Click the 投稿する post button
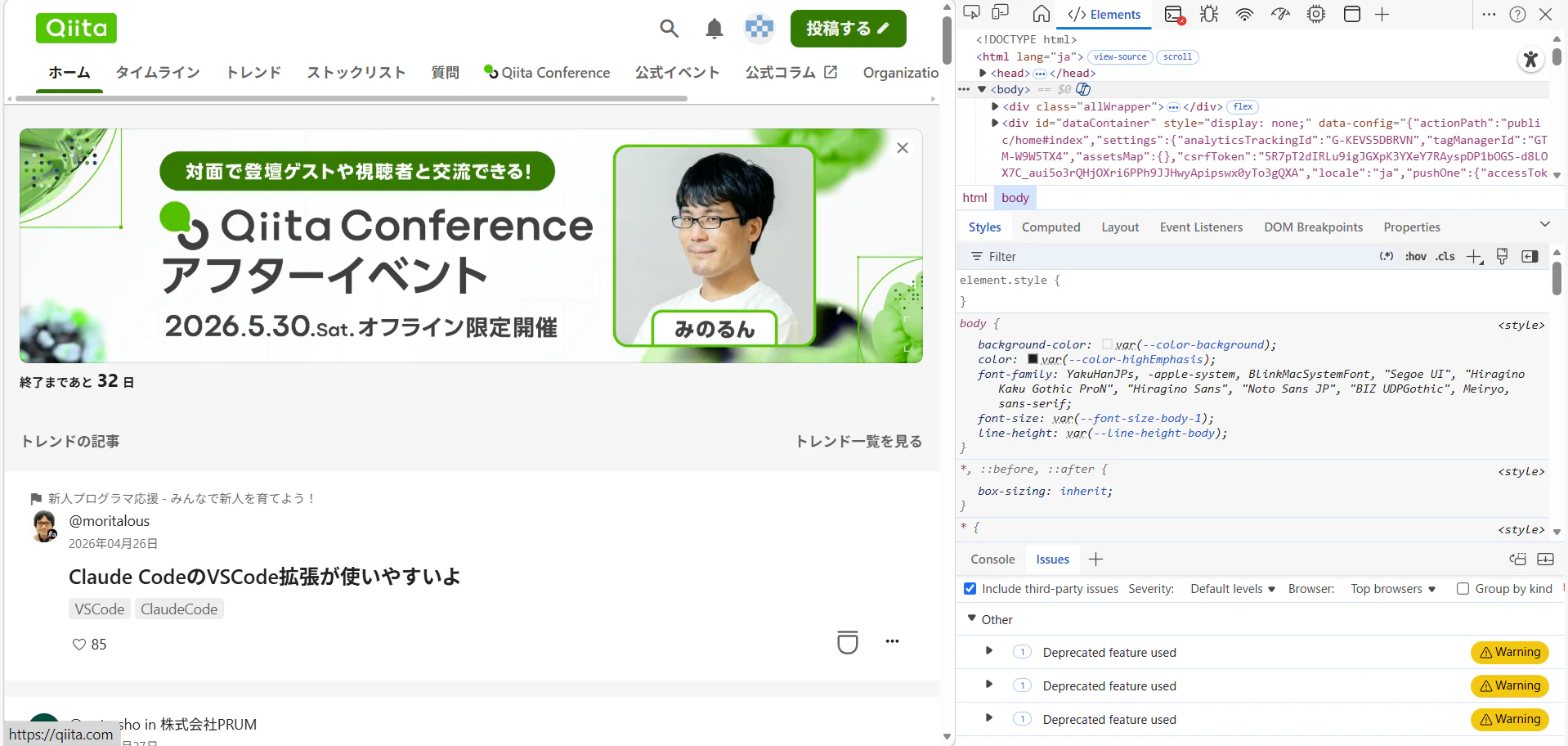Viewport: 1568px width, 746px height. [848, 29]
